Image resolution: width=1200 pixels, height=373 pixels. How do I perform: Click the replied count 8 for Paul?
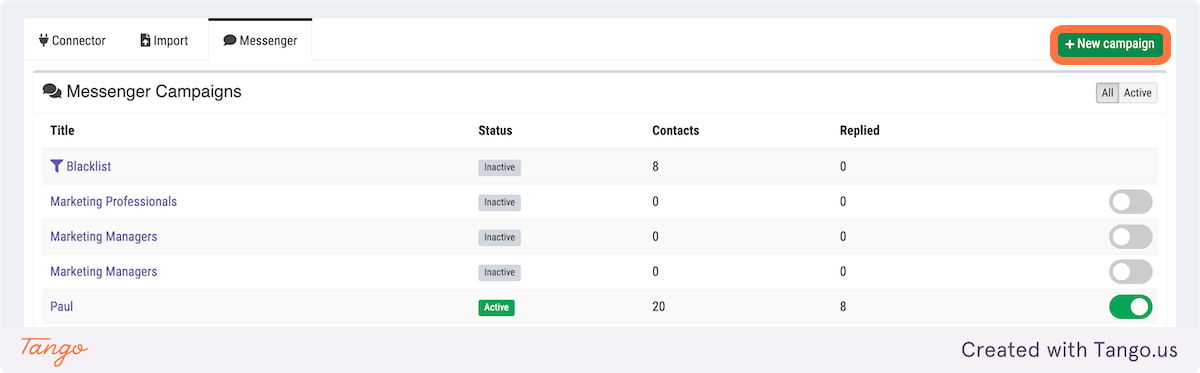click(x=843, y=307)
